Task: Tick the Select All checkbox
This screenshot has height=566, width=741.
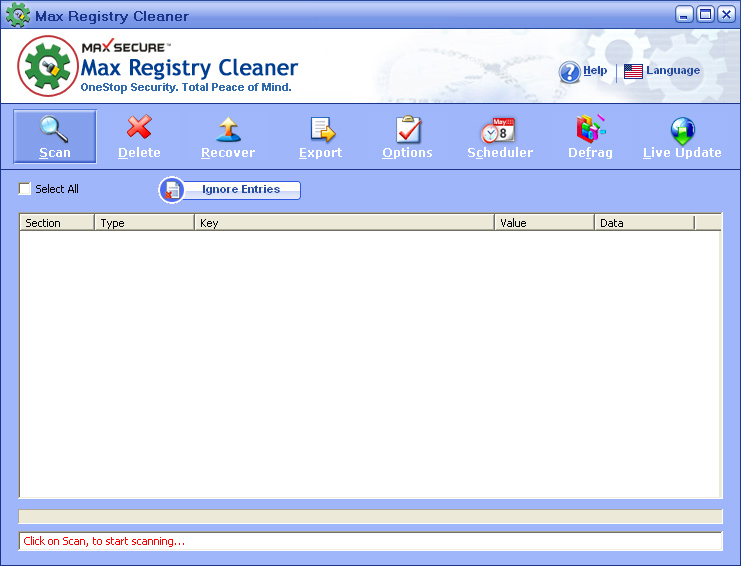Action: point(24,189)
